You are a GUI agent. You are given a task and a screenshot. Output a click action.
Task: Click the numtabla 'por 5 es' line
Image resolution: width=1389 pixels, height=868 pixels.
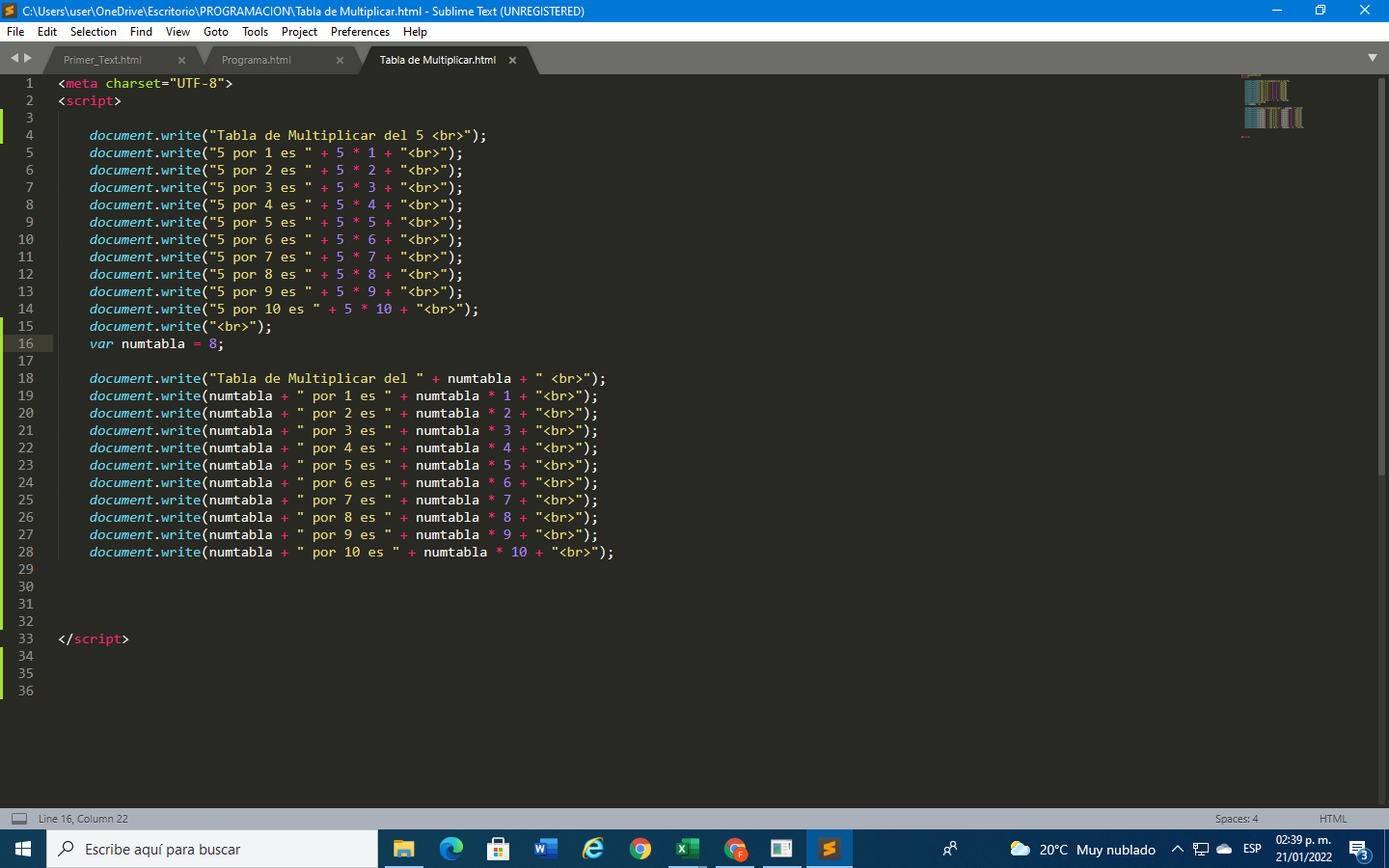pyautogui.click(x=343, y=465)
